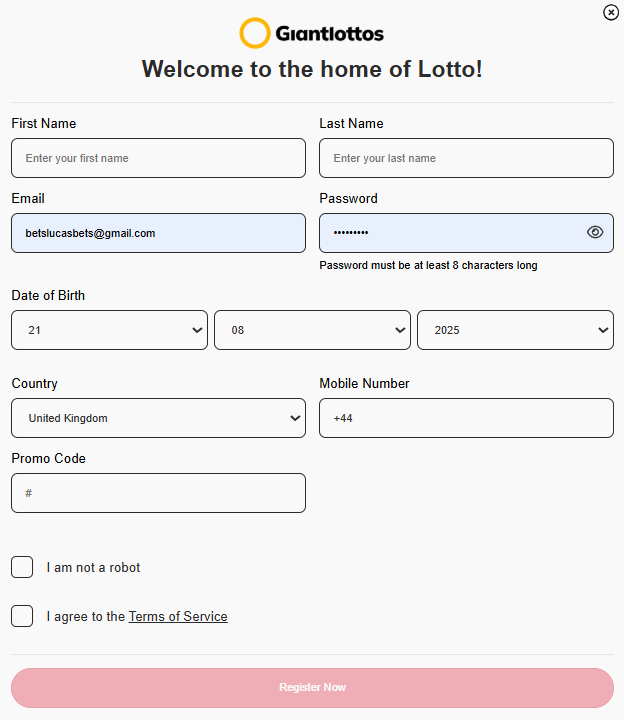Click into the Last Name field
This screenshot has height=720, width=624.
click(466, 158)
